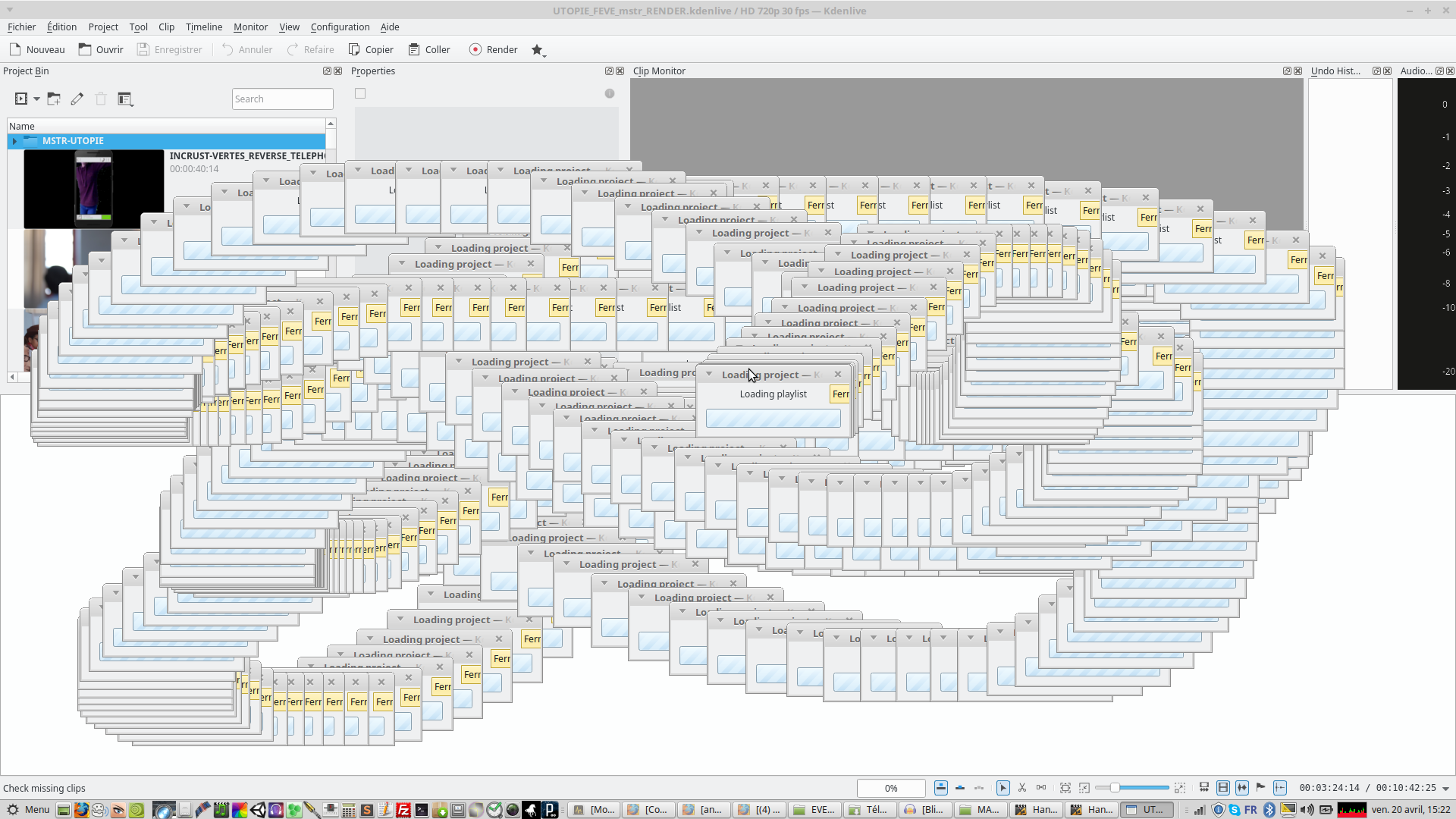Open the Timeline menu

(204, 27)
